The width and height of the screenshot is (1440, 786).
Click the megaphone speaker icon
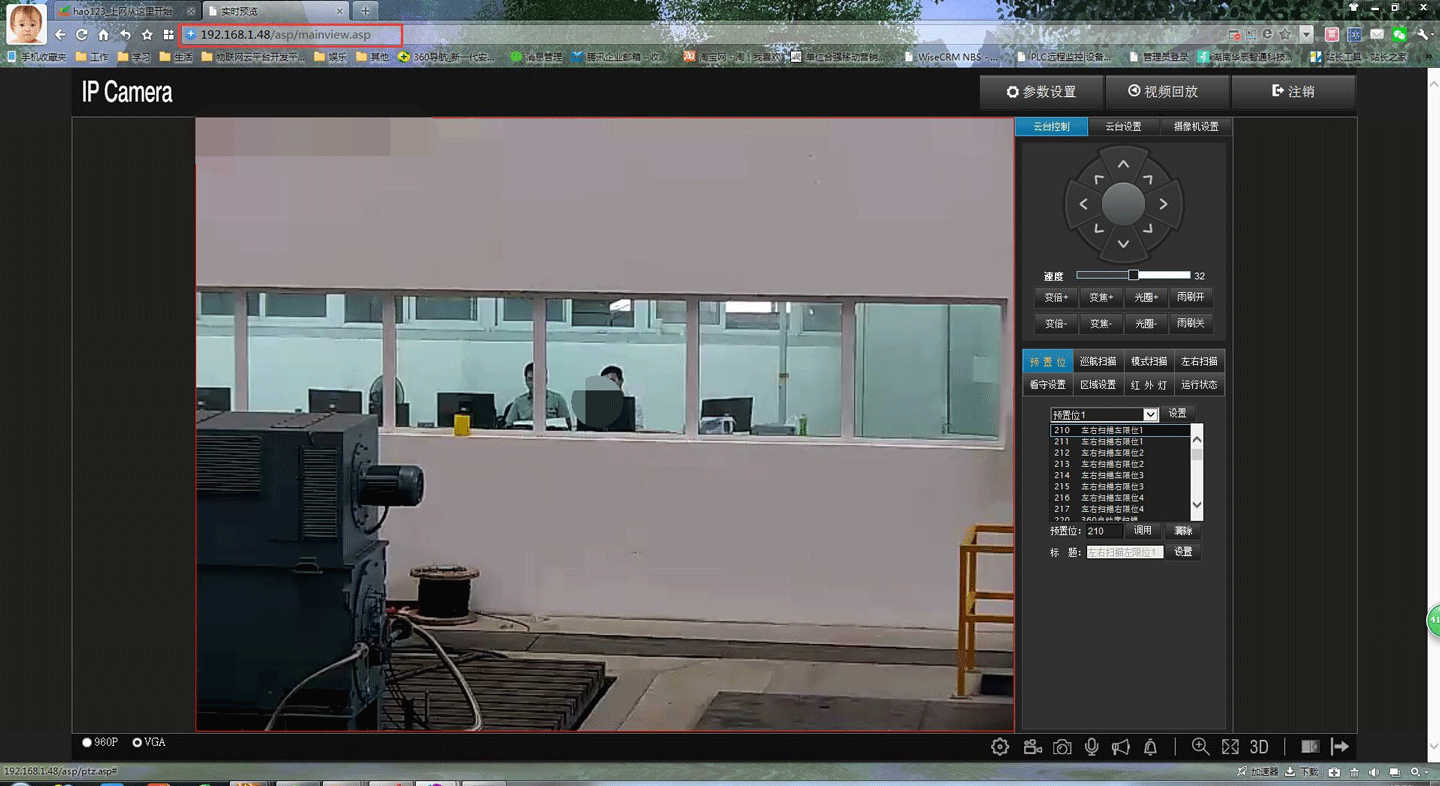pyautogui.click(x=1121, y=747)
